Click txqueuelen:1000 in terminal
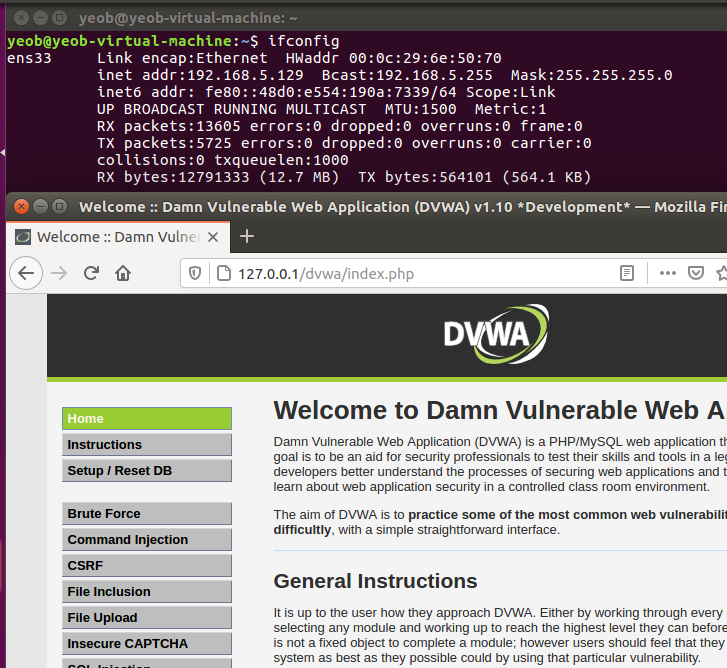Viewport: 727px width, 668px height. (281, 160)
